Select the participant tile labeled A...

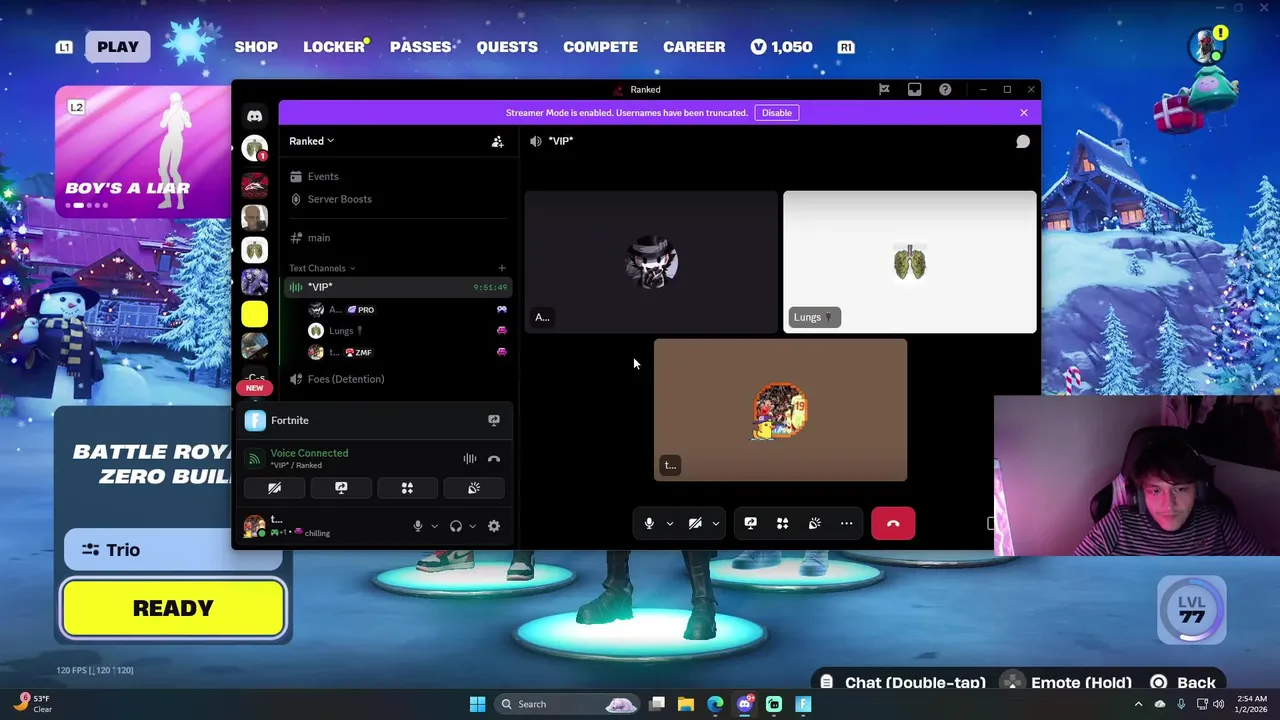coord(651,262)
